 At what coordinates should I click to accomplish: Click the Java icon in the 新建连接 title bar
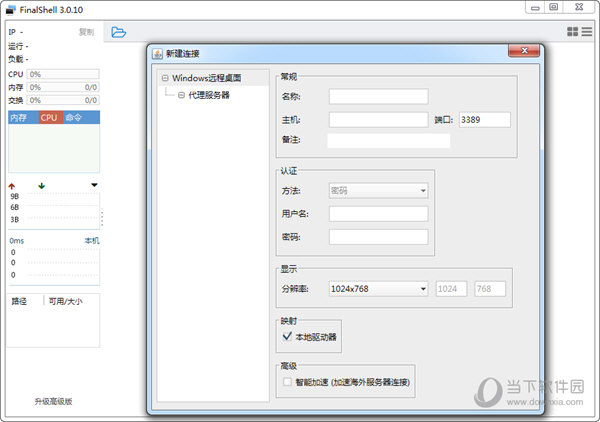[157, 54]
